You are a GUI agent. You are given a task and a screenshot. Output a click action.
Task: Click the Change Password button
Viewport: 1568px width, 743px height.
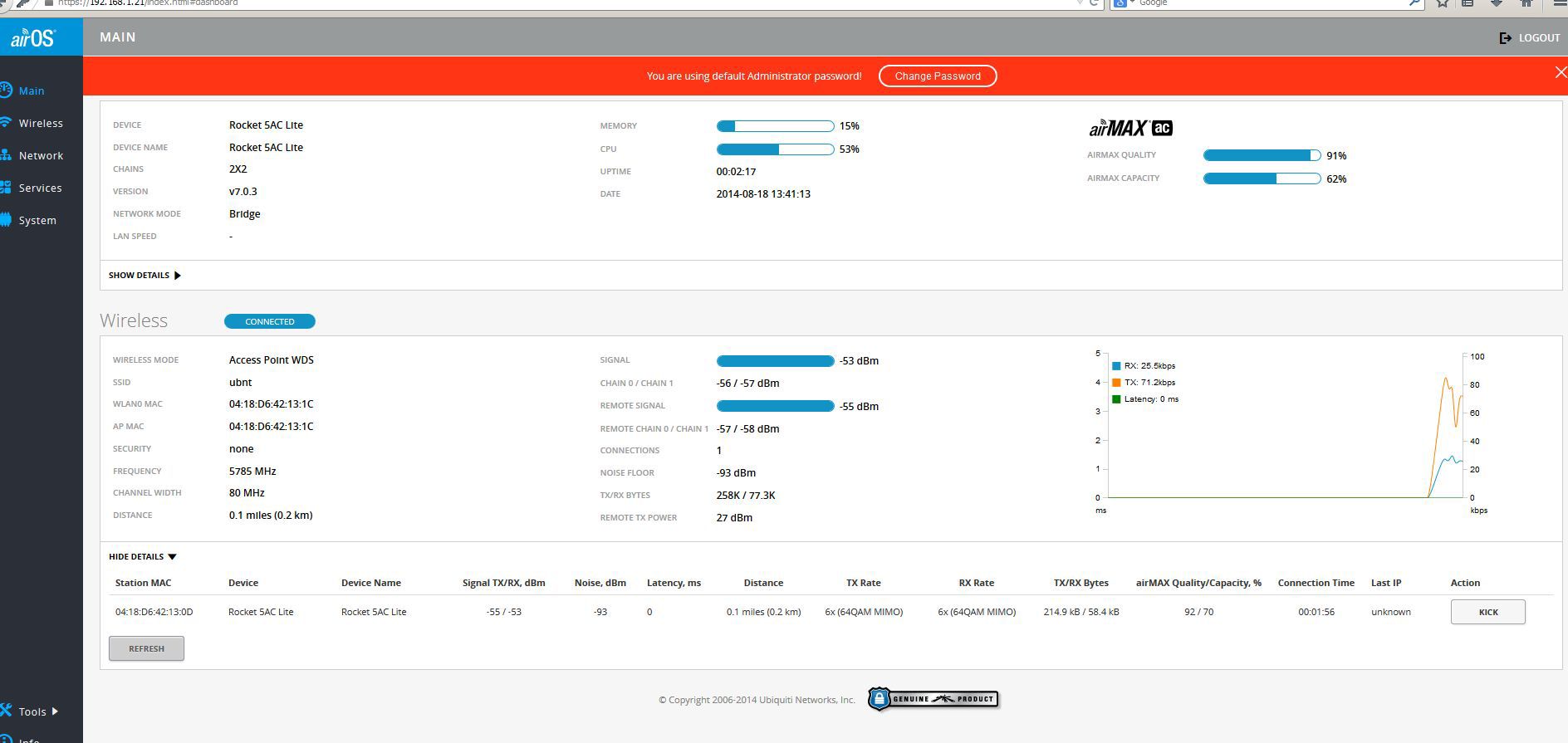(938, 76)
